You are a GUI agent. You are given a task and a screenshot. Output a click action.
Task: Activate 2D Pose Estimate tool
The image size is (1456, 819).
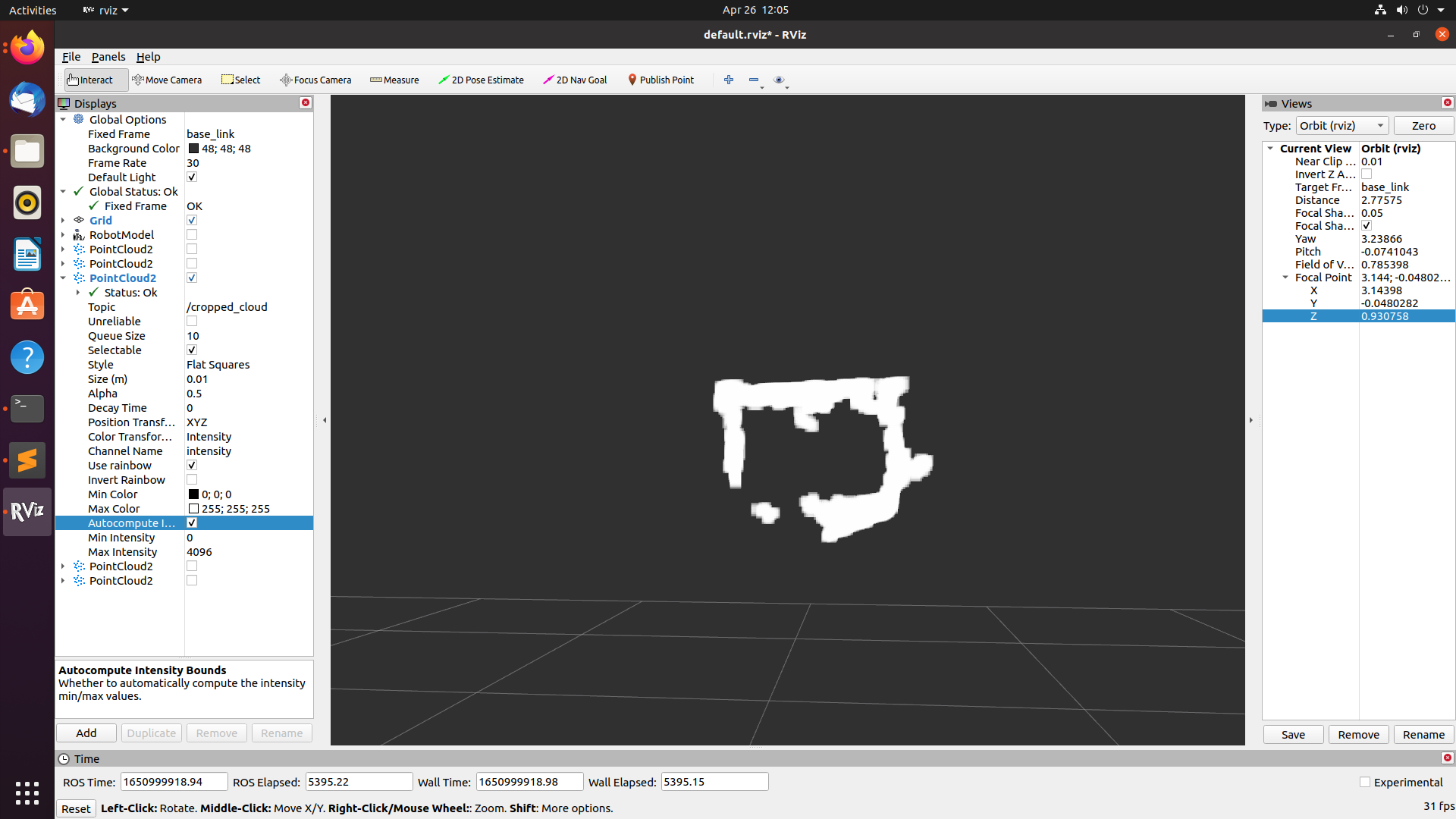(481, 80)
